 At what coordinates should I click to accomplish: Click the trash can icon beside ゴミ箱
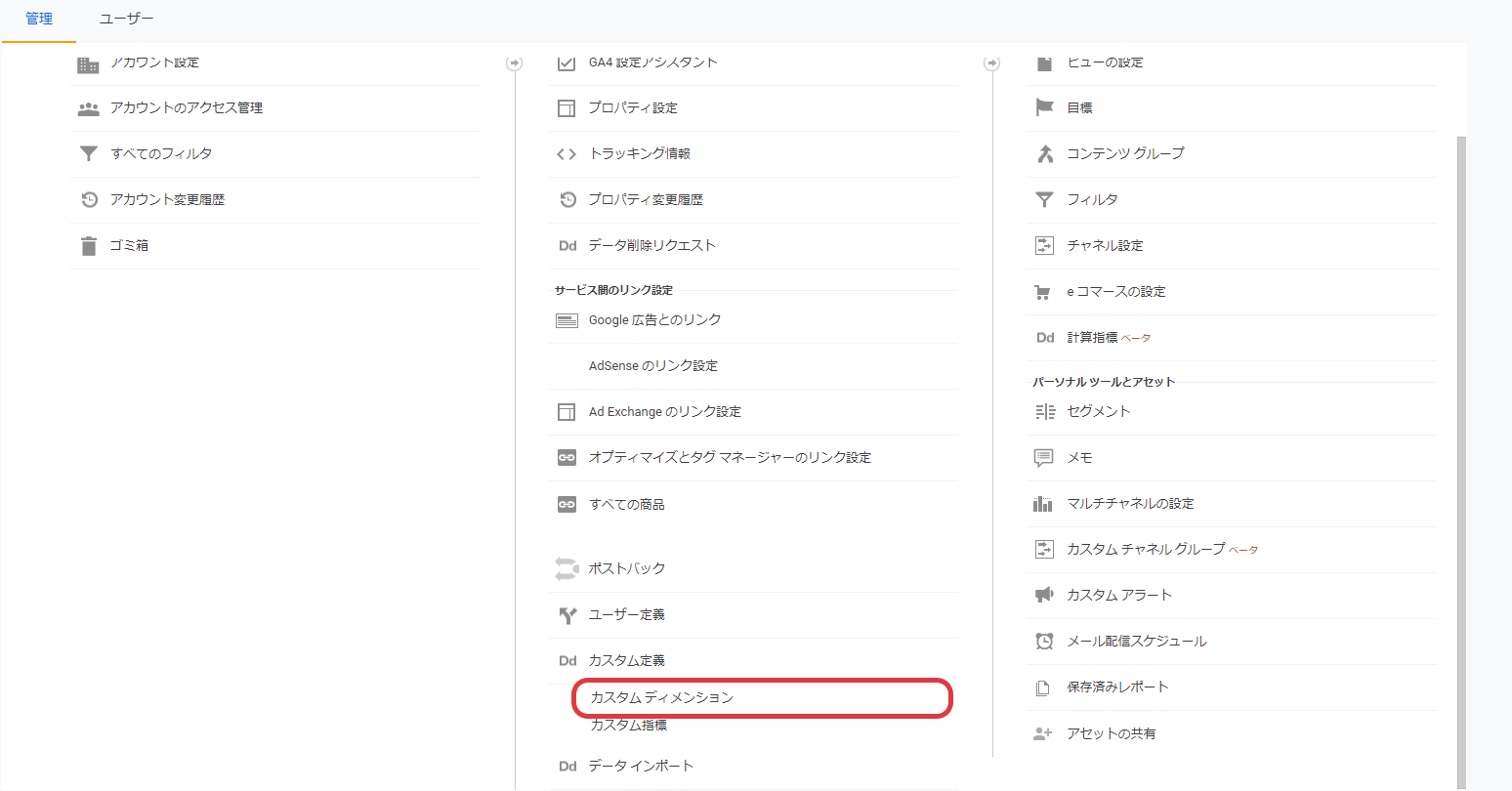(89, 245)
